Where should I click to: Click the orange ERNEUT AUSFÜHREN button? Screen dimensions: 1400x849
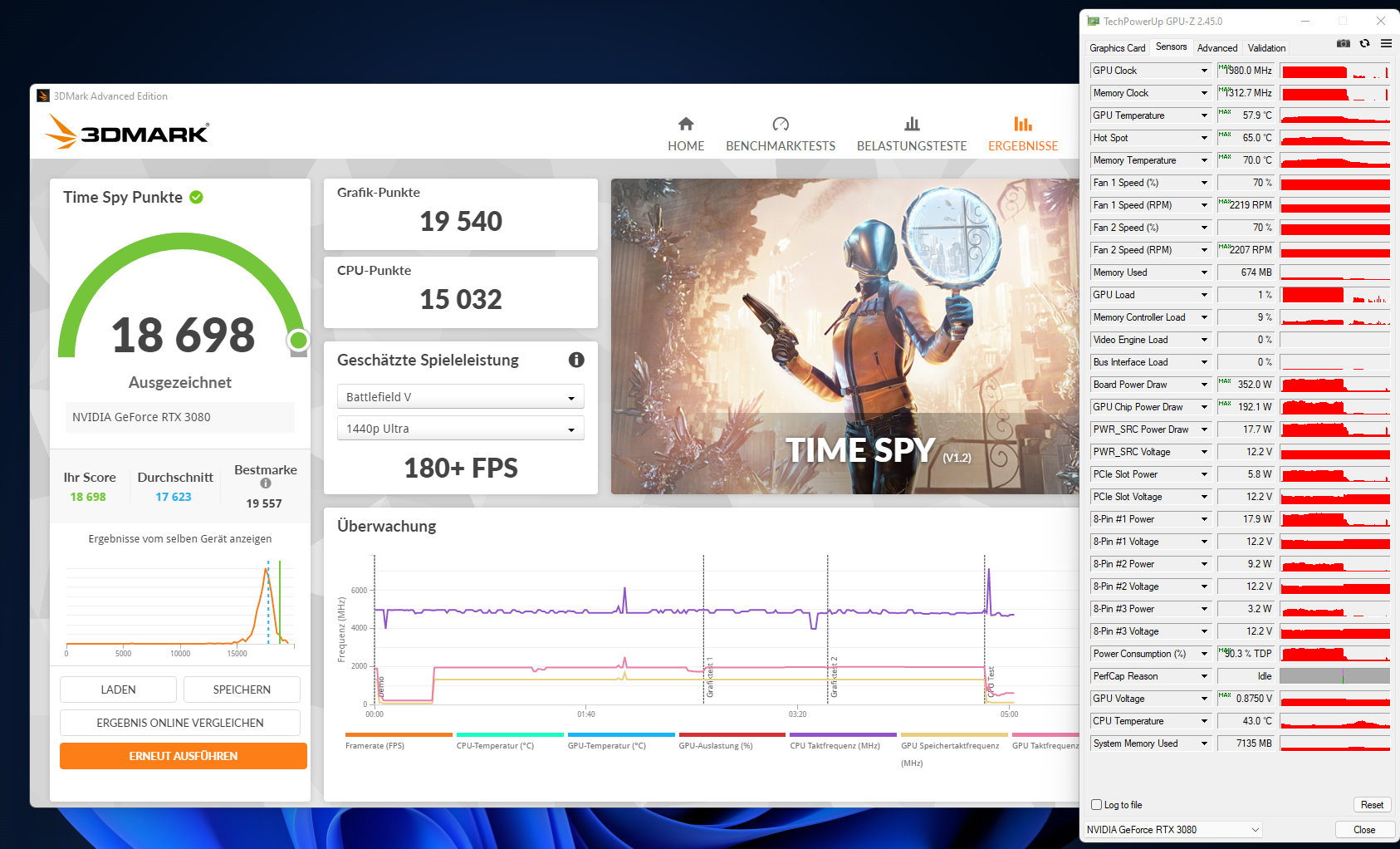(184, 756)
